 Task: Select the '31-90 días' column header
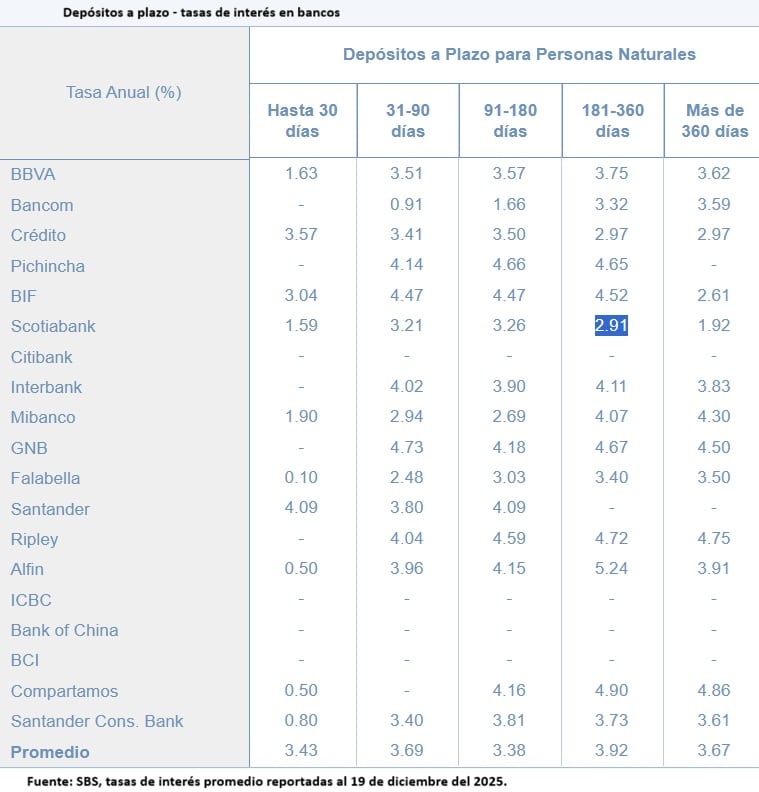point(407,121)
